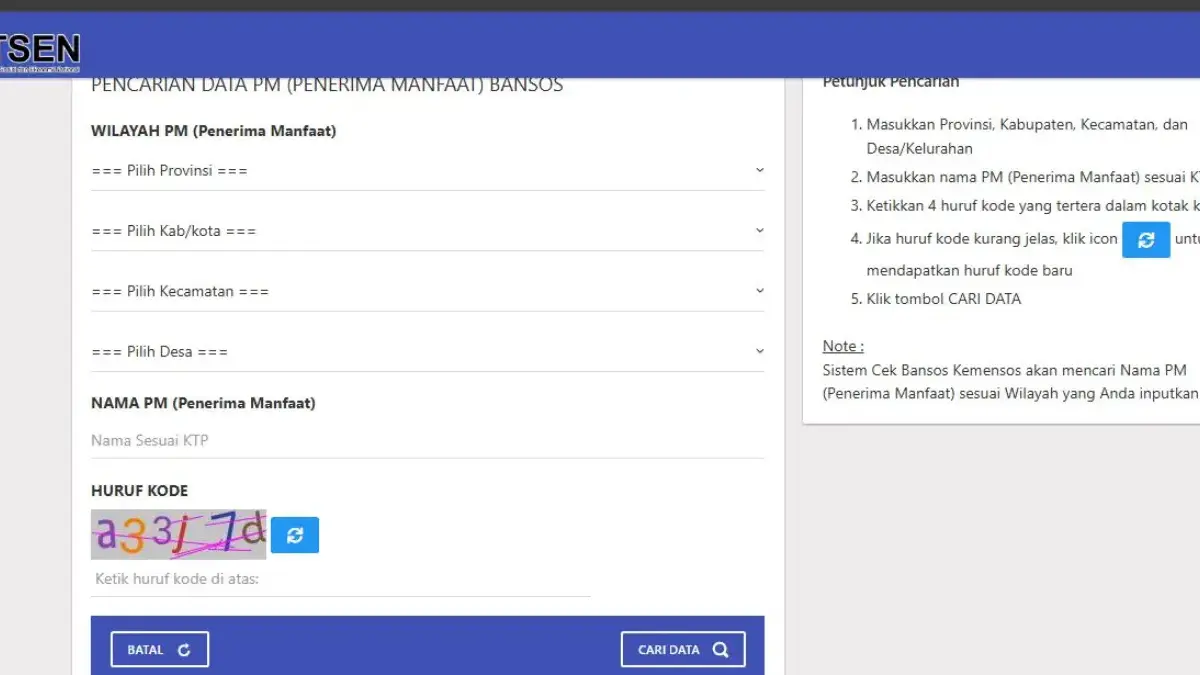Open the Pilih Kecamatan dropdown
This screenshot has width=1200, height=675.
click(427, 291)
